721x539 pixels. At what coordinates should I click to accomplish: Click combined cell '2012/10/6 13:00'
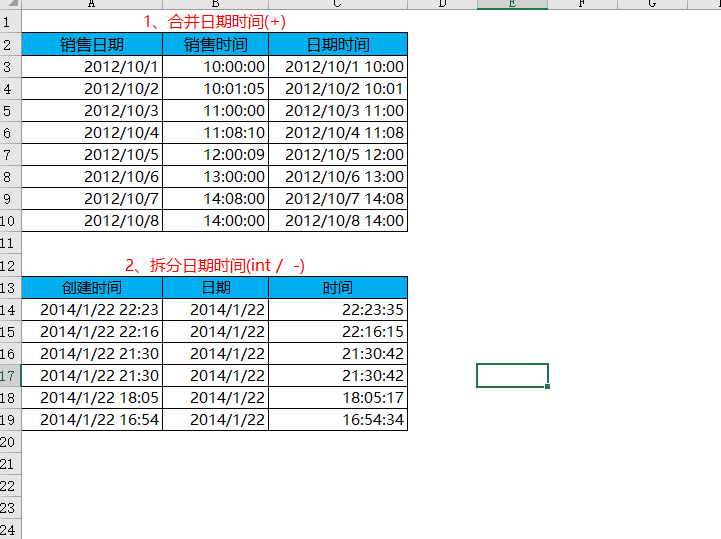pos(338,177)
